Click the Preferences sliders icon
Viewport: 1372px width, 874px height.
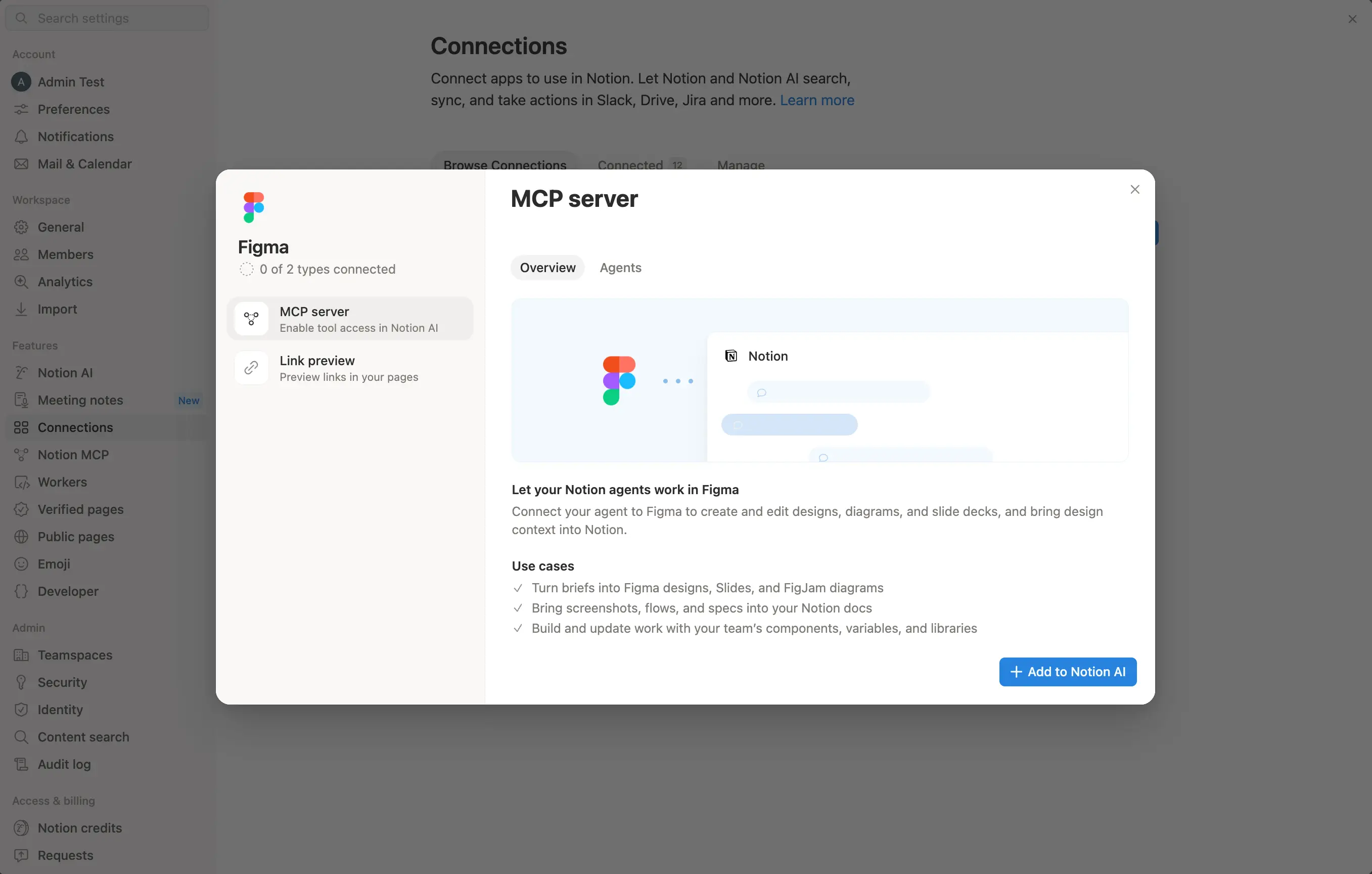coord(21,109)
